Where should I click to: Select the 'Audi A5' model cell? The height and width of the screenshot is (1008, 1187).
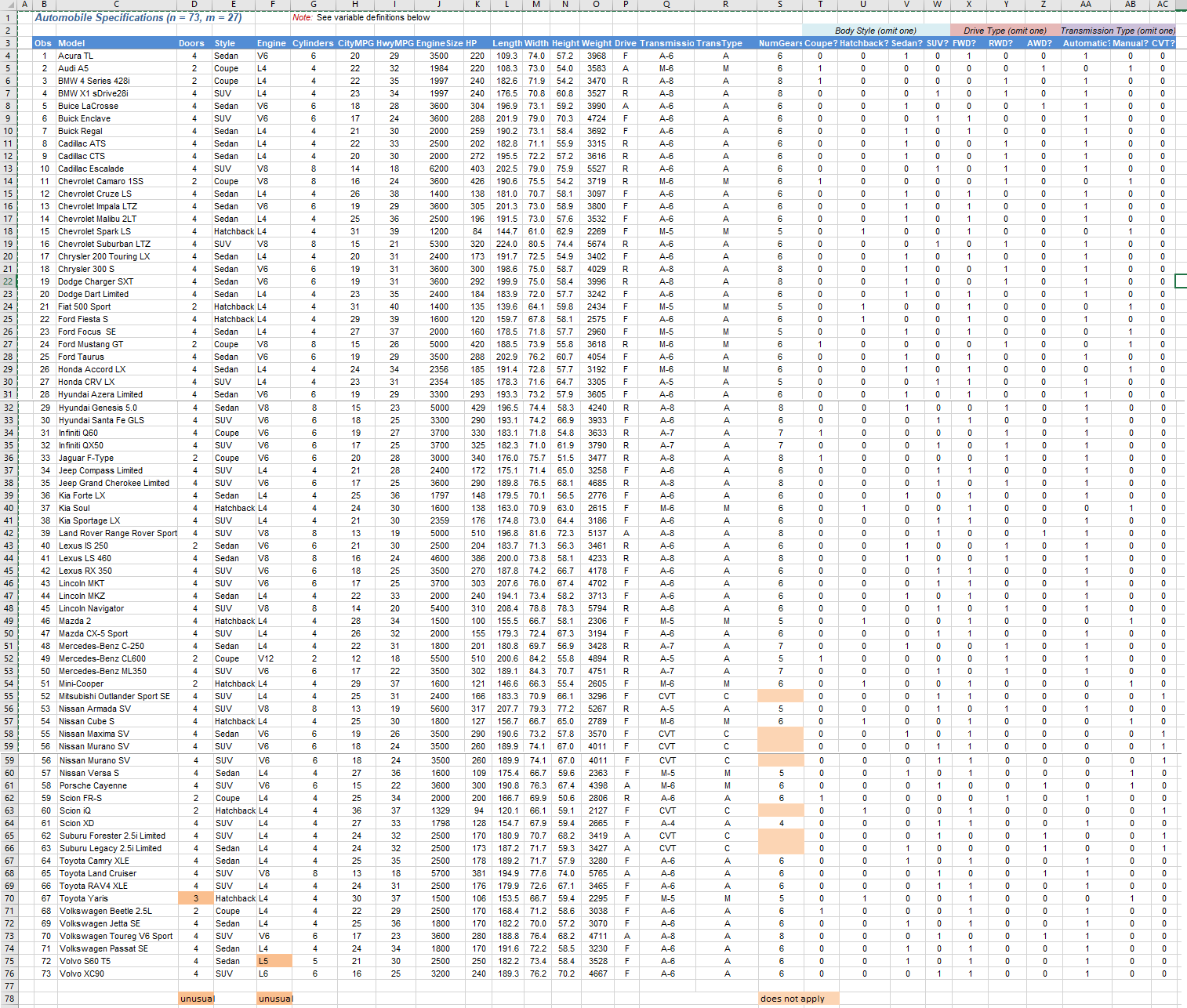(117, 68)
